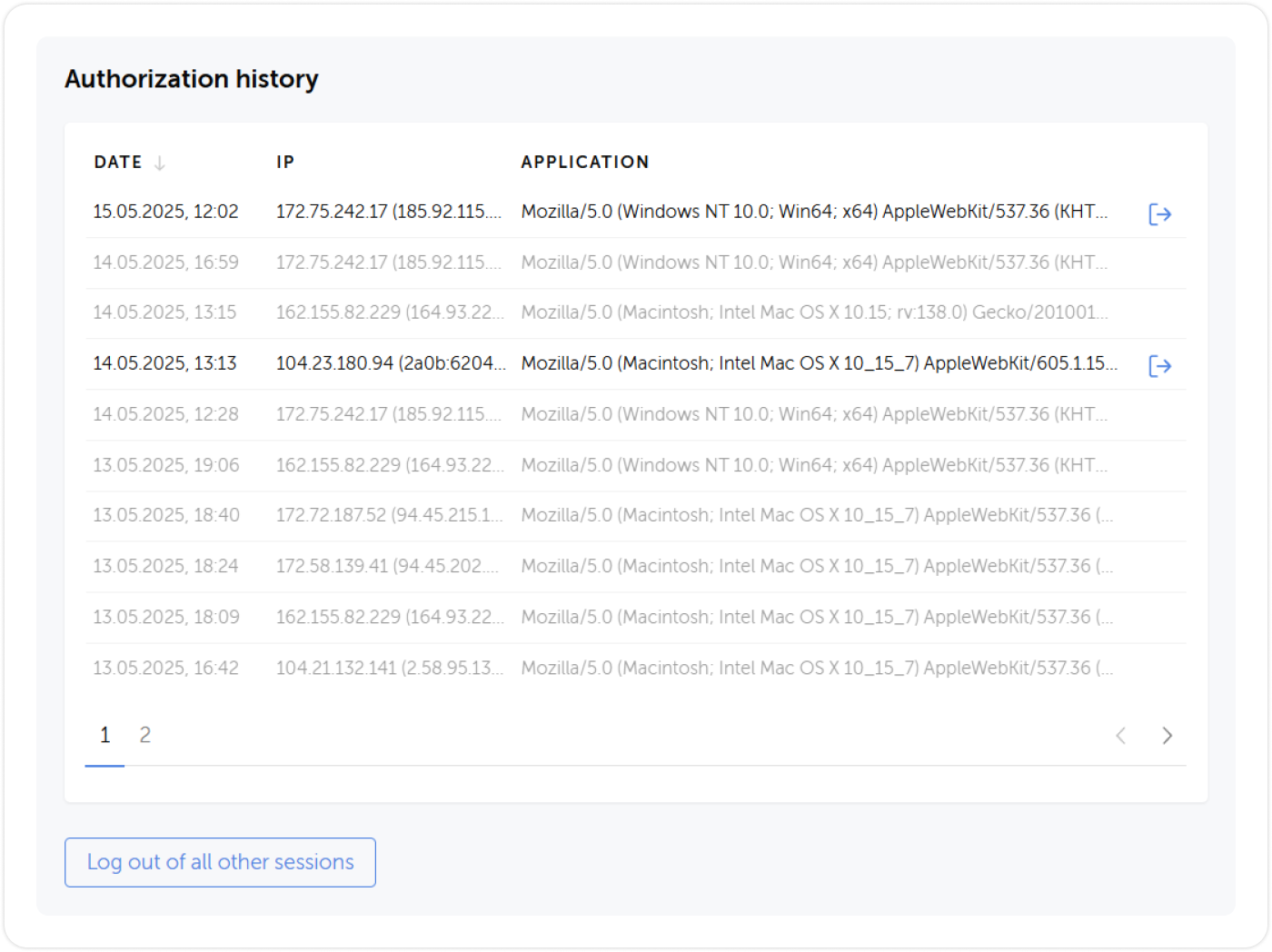Screen dimensions: 1272x952
Task: Select the date 13.05.2025, 18:09
Action: pos(166,617)
